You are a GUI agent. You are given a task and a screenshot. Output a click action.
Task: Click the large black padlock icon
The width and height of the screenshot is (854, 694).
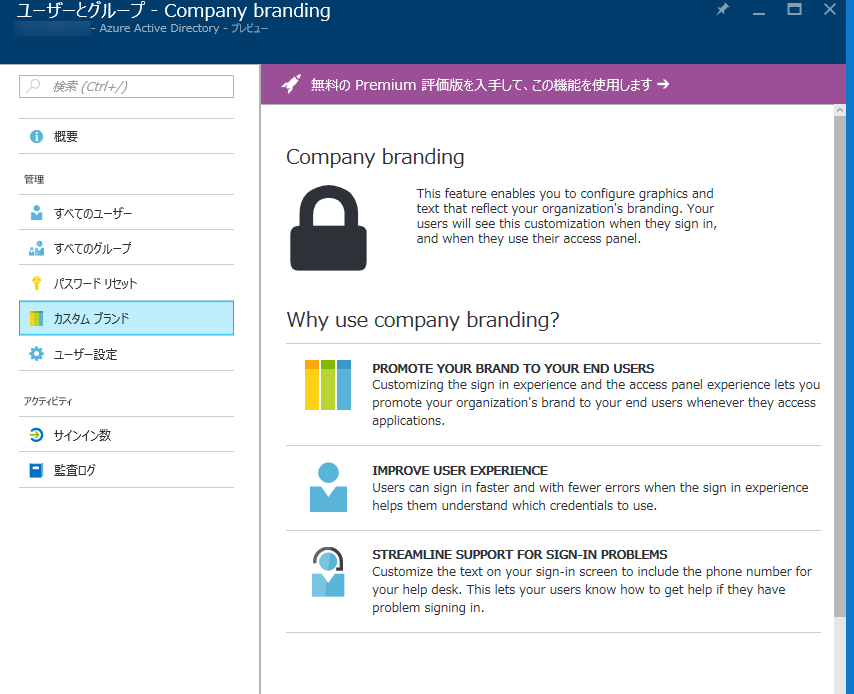(328, 228)
